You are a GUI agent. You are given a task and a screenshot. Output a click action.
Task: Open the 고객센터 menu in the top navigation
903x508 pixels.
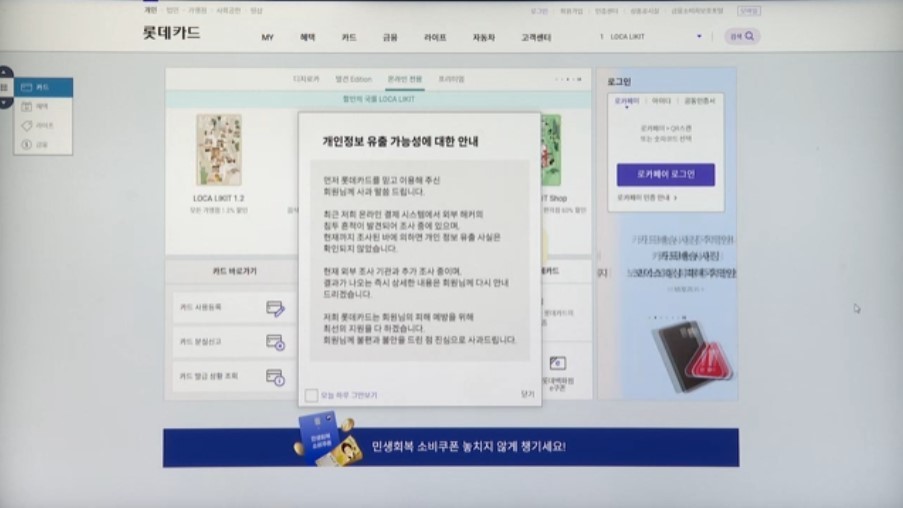(536, 38)
